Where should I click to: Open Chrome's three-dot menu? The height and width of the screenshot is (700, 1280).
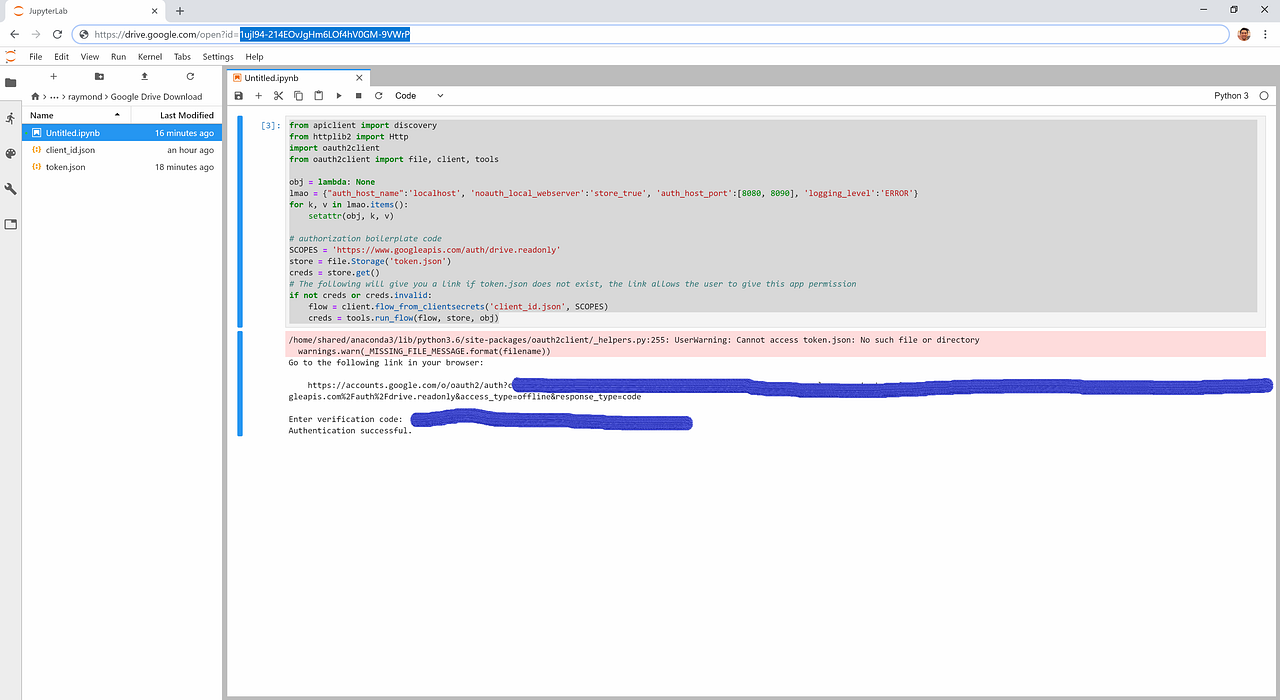pyautogui.click(x=1267, y=33)
